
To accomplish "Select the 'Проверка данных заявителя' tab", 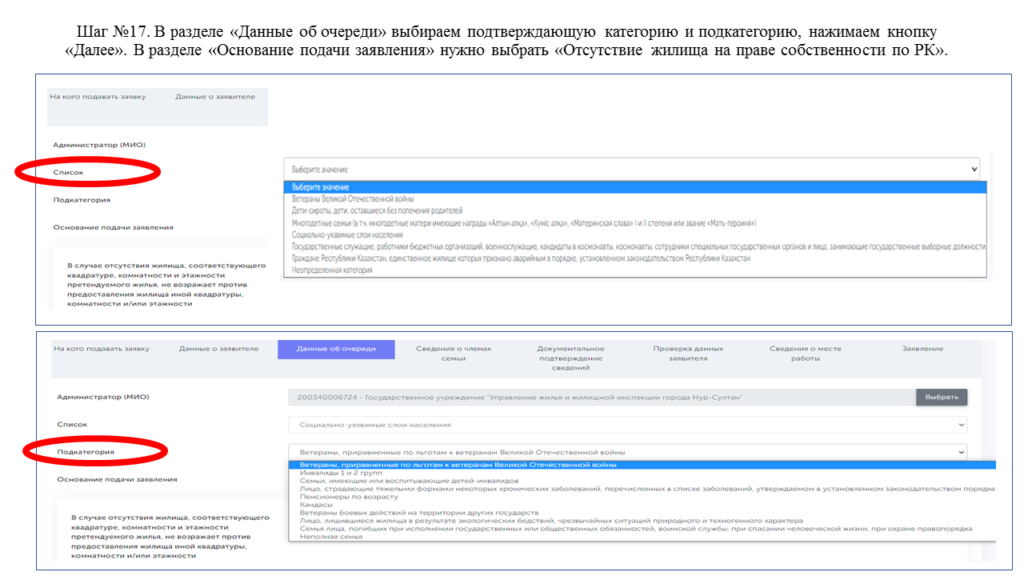I will click(687, 353).
